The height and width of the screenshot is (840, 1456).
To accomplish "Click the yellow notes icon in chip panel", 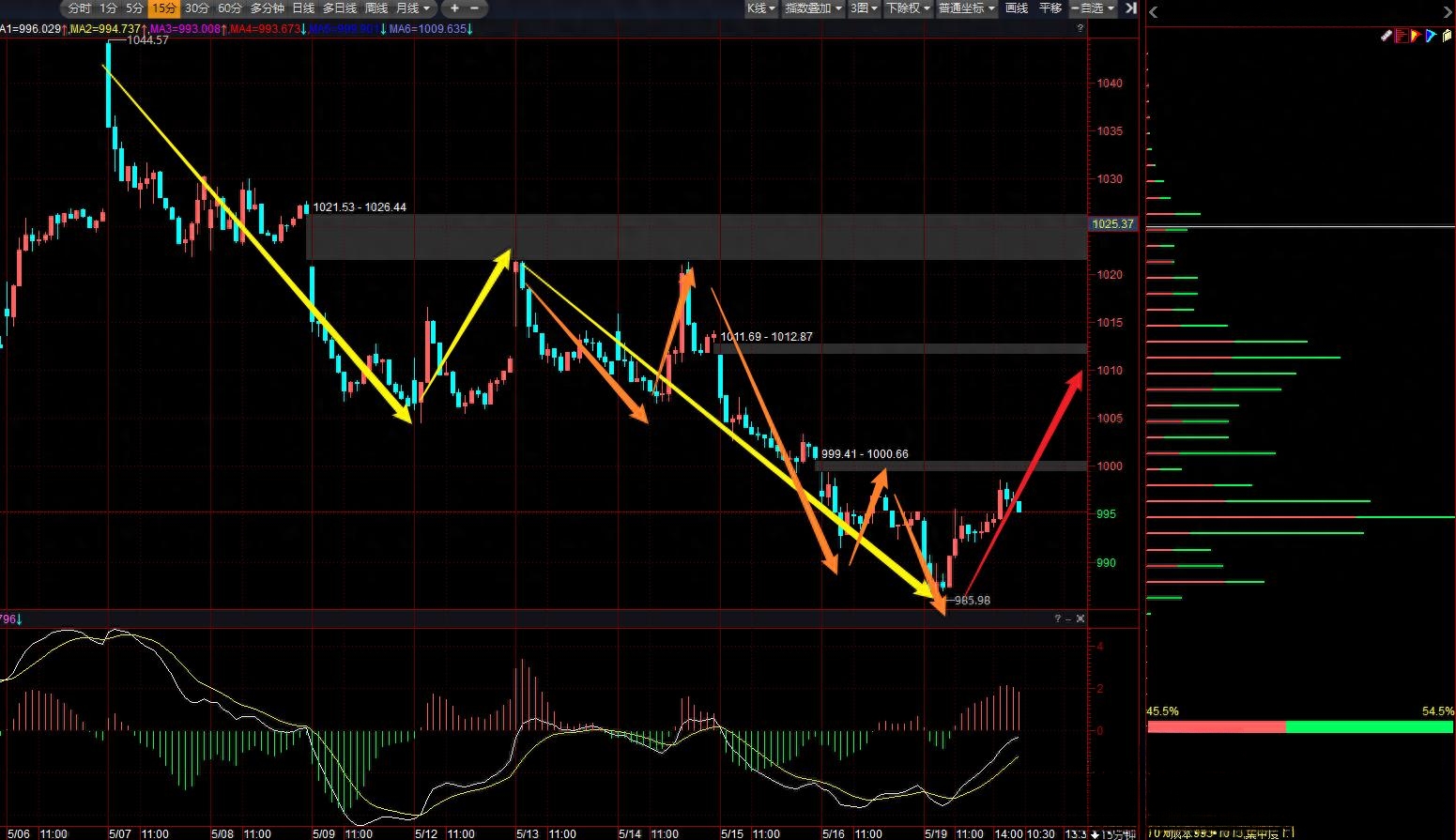I will (1447, 36).
